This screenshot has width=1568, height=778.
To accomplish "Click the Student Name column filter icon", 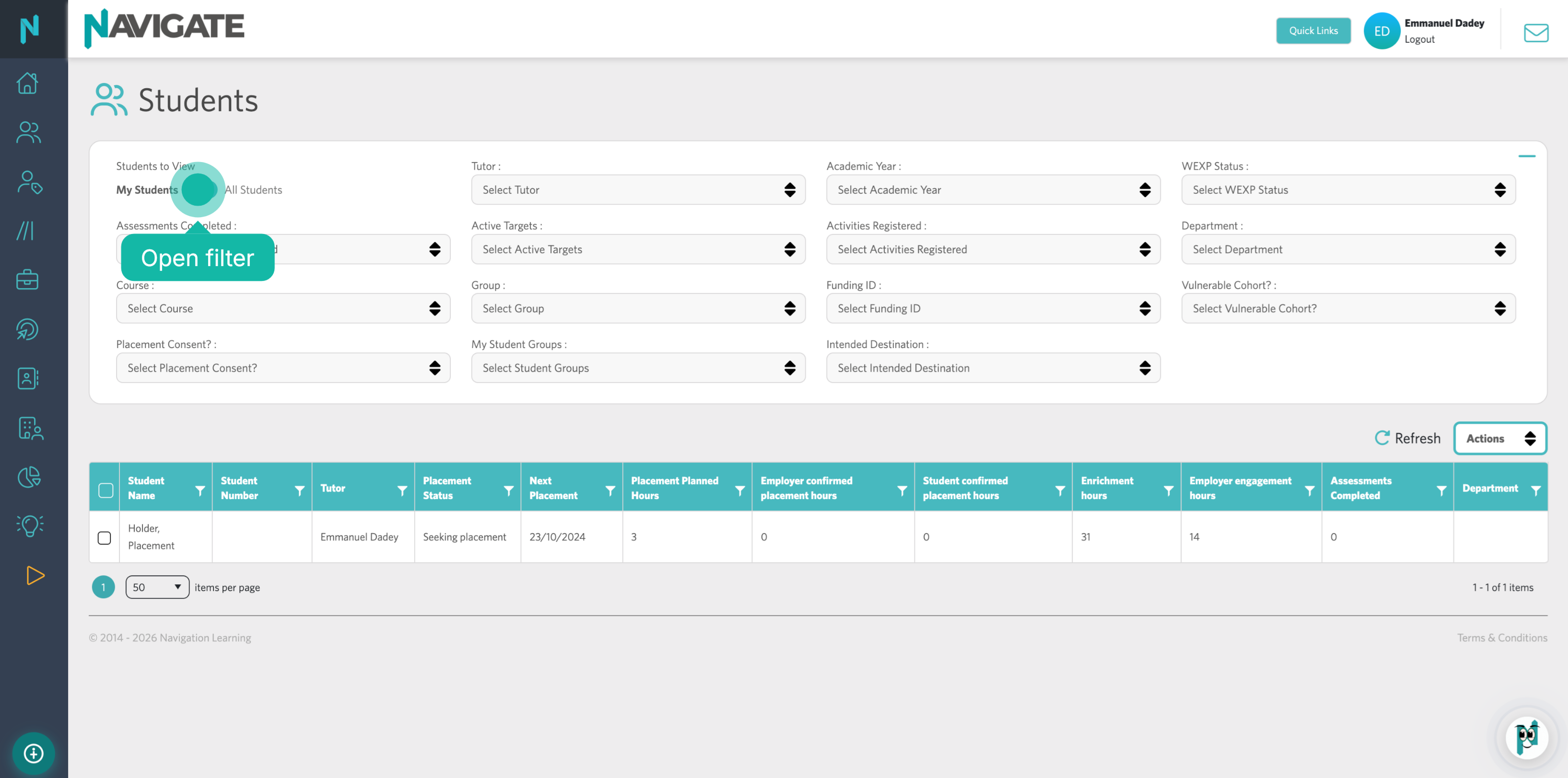I will coord(199,490).
